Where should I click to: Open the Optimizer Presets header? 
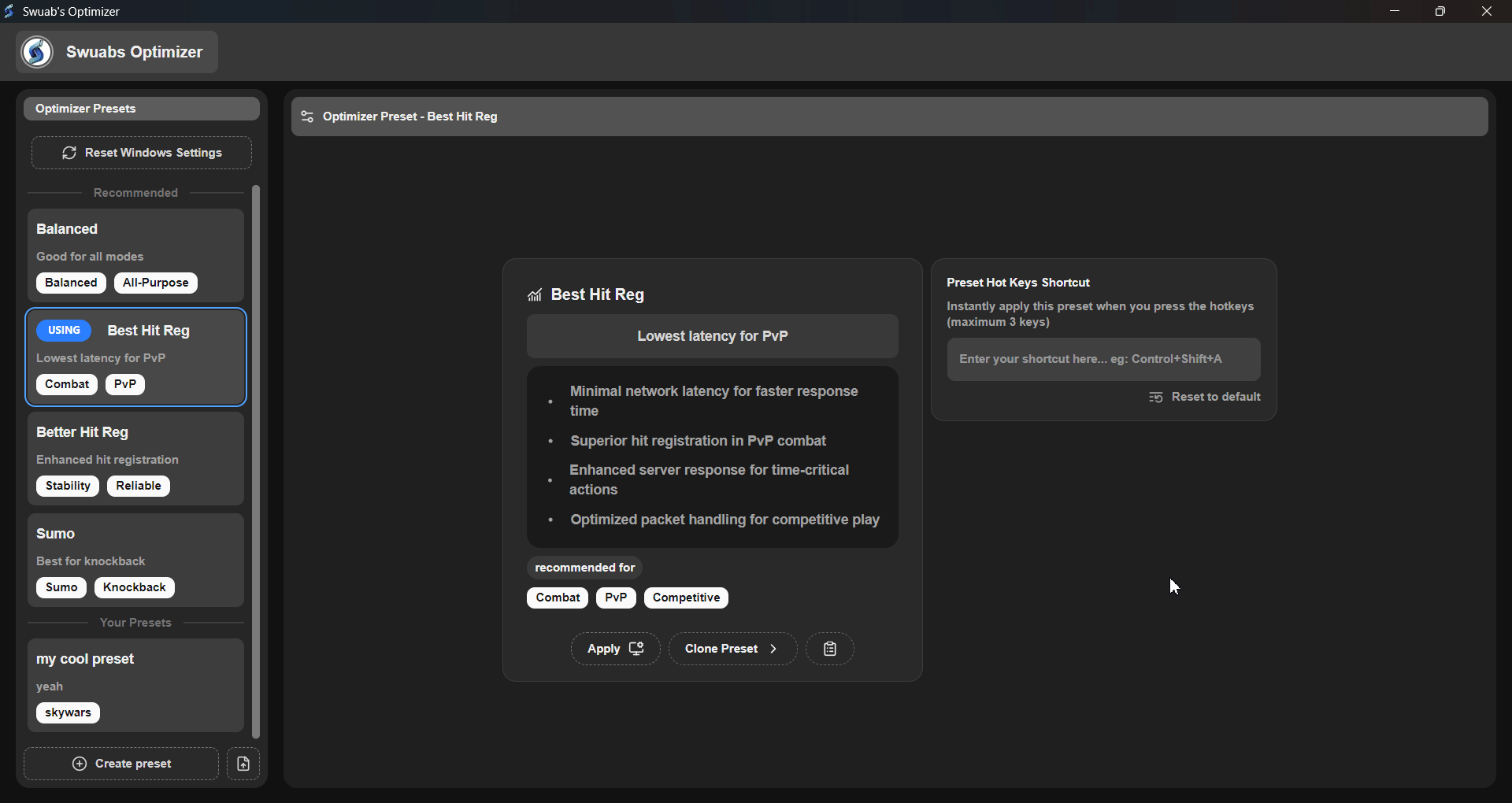pyautogui.click(x=142, y=109)
